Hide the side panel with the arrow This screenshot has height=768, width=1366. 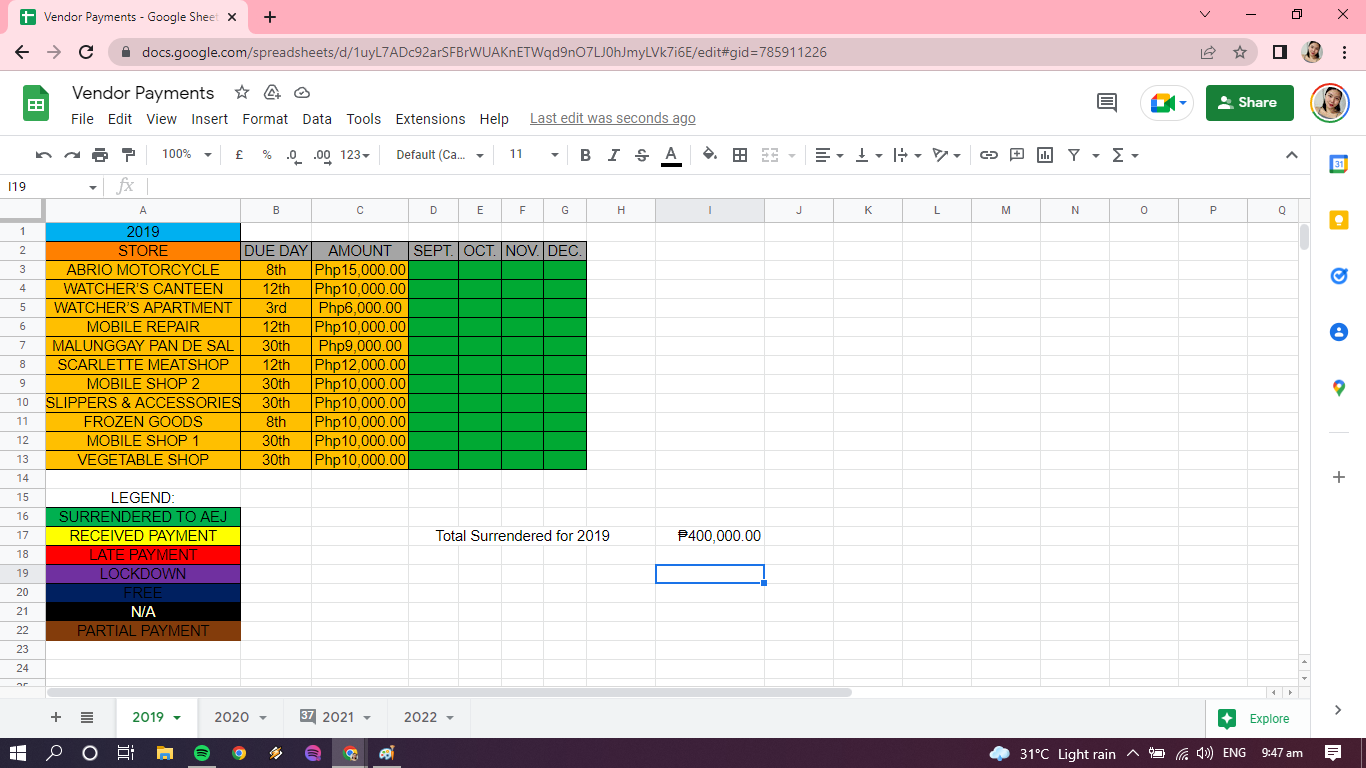coord(1339,710)
